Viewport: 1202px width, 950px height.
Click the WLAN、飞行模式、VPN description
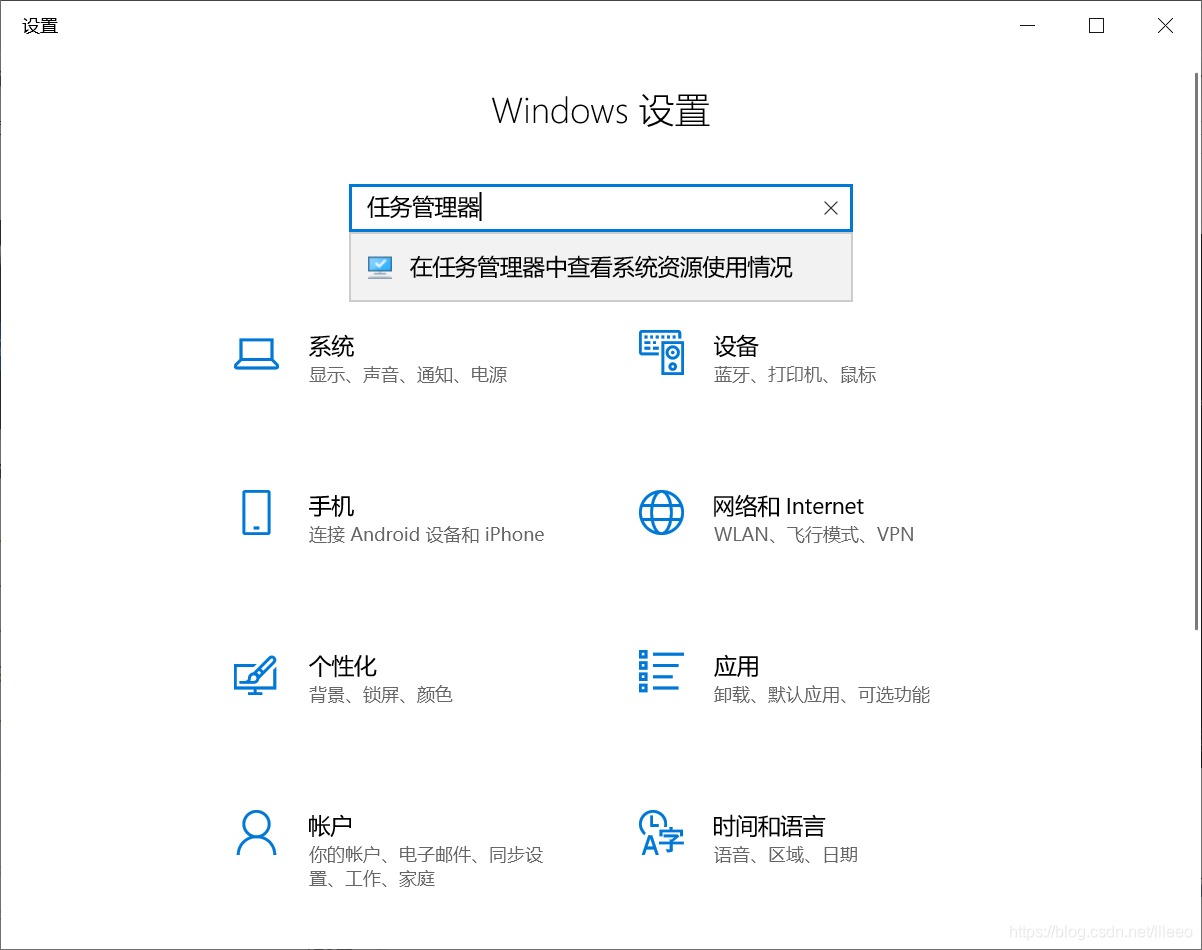(814, 535)
